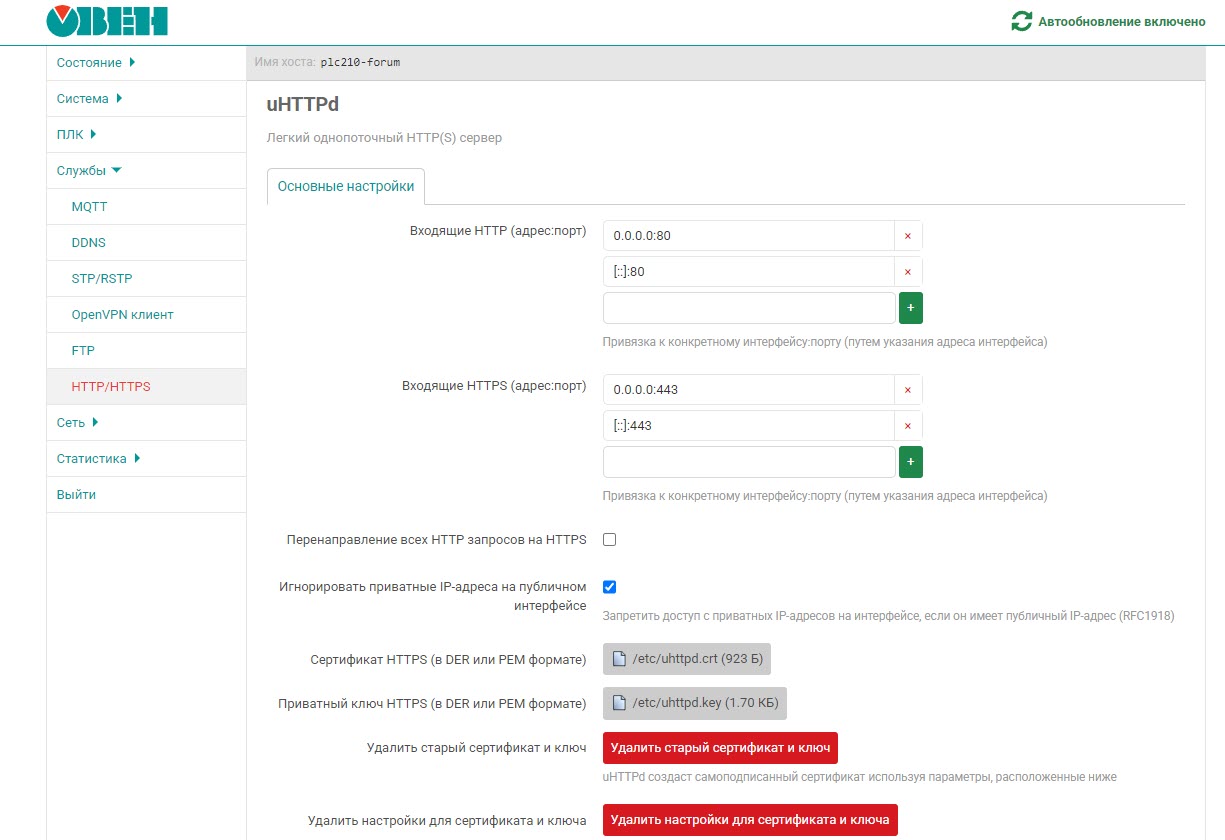Image resolution: width=1225 pixels, height=840 pixels.
Task: Expand the Сеть menu section
Action: [77, 423]
